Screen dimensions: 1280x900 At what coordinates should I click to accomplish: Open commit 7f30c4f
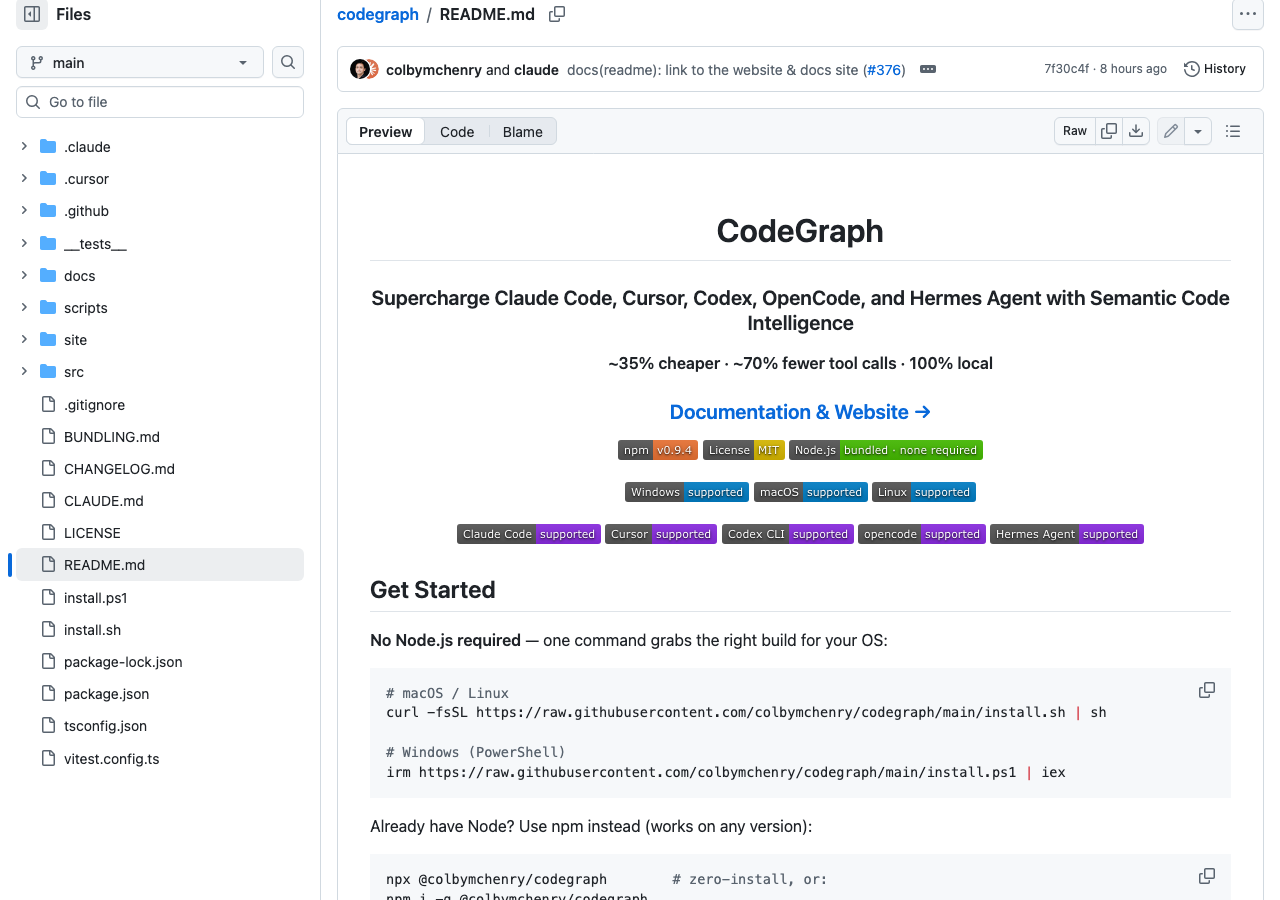[1067, 69]
